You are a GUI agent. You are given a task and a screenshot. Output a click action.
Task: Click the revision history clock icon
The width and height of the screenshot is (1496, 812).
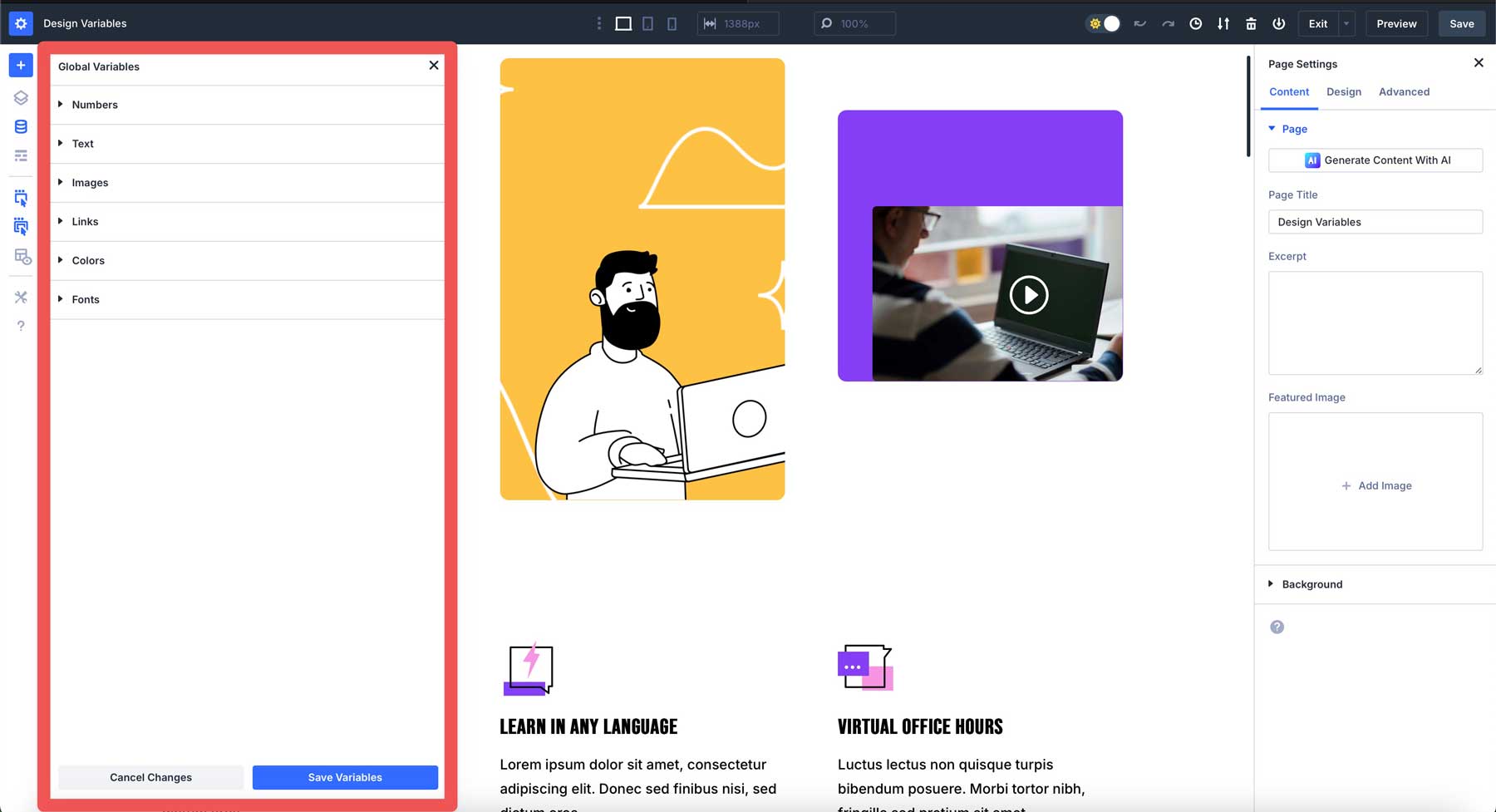pyautogui.click(x=1195, y=23)
